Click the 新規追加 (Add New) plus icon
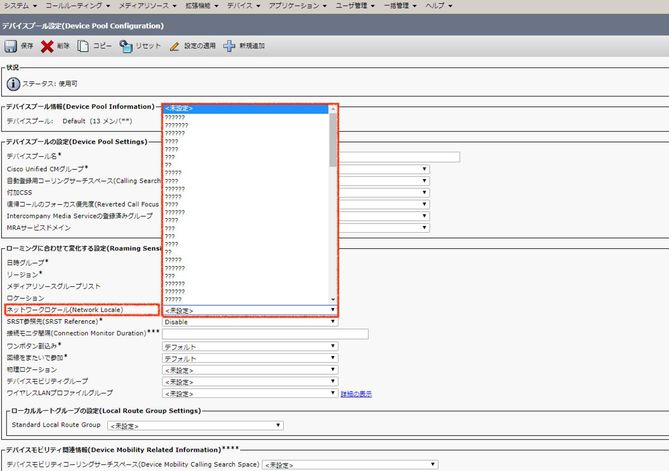 pos(229,46)
